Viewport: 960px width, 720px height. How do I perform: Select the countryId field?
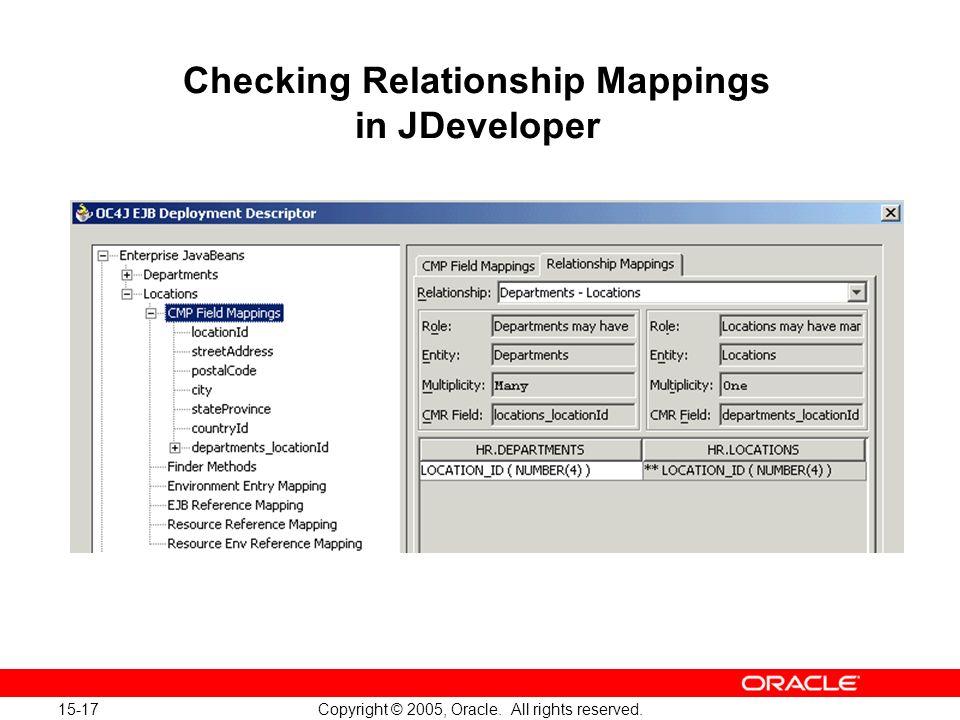[x=220, y=429]
